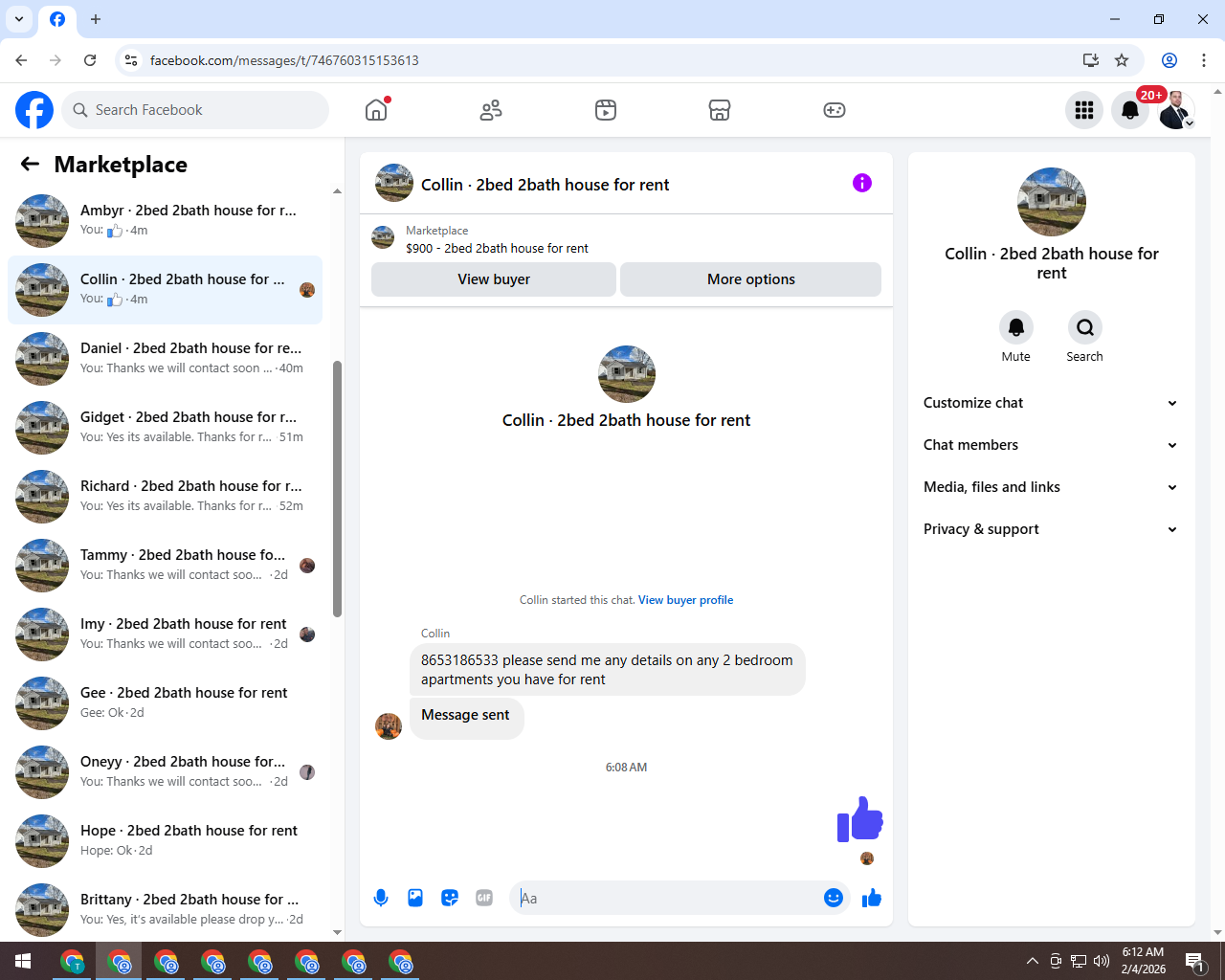Open conversation information purple icon
The height and width of the screenshot is (980, 1225).
[862, 183]
